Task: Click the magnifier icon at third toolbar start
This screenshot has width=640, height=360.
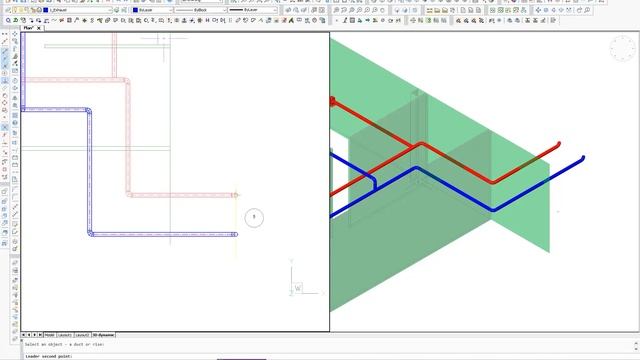Action: coord(8,20)
